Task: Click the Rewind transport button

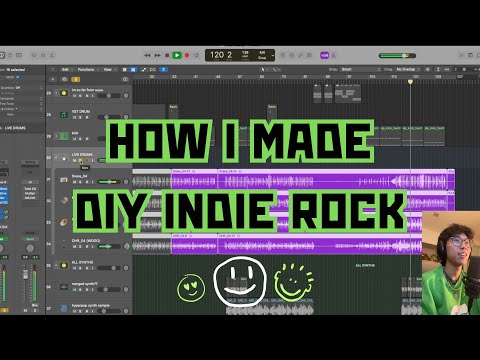Action: (x=147, y=55)
